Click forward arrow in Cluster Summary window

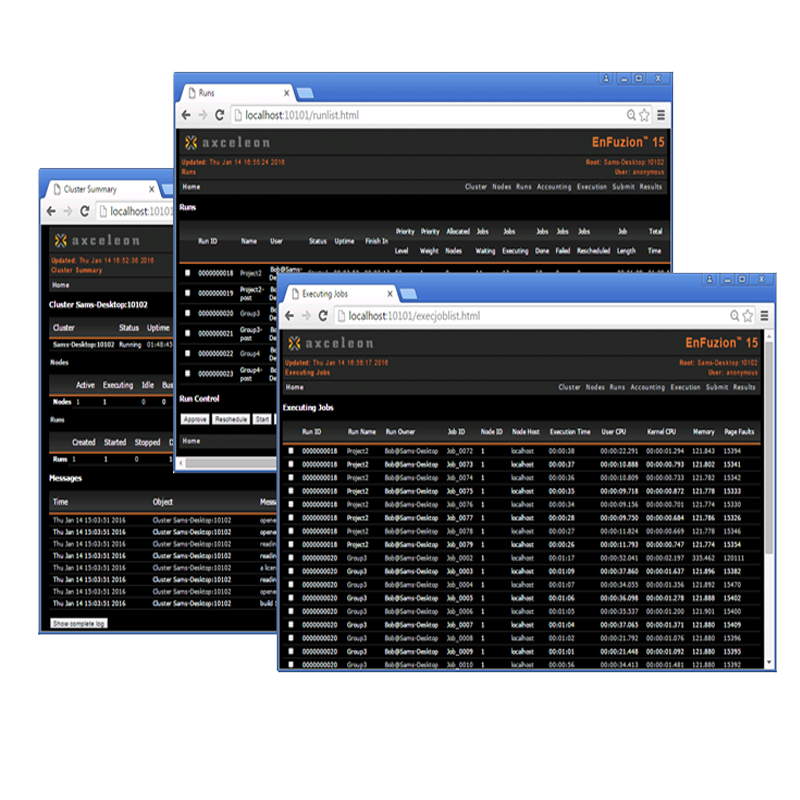pos(68,211)
